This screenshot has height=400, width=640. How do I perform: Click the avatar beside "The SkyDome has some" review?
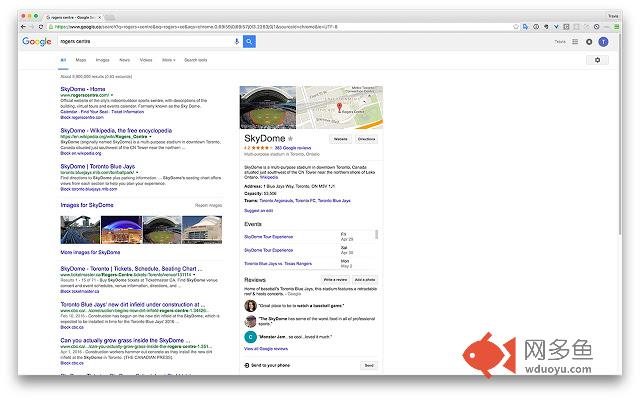point(250,321)
